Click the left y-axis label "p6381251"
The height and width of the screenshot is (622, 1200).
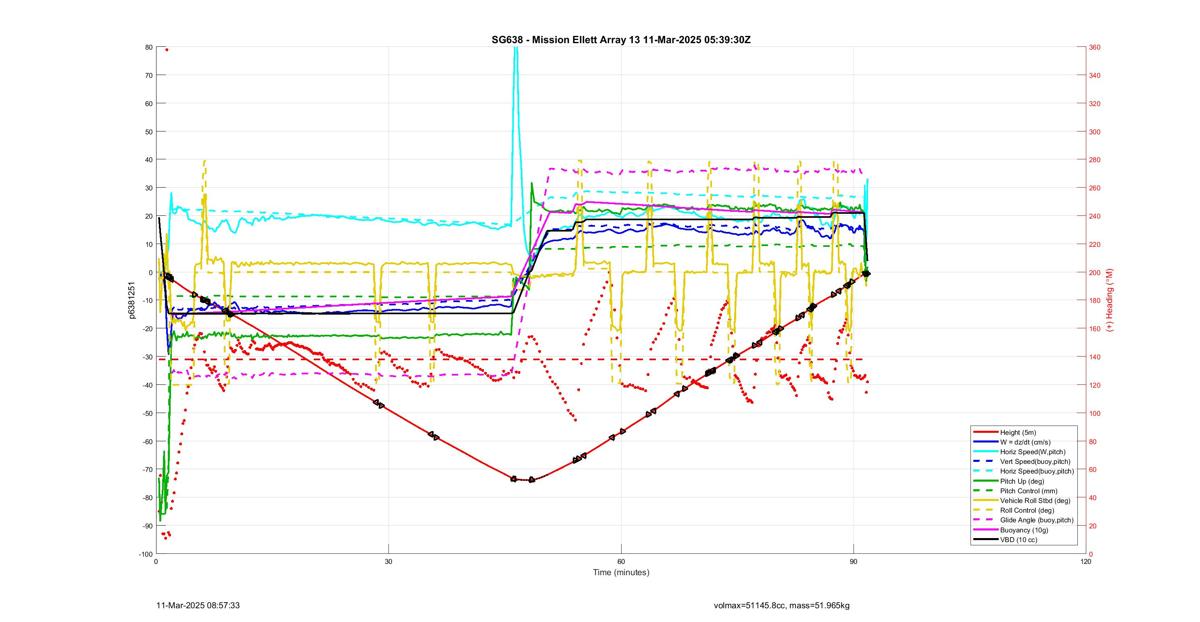[x=131, y=300]
